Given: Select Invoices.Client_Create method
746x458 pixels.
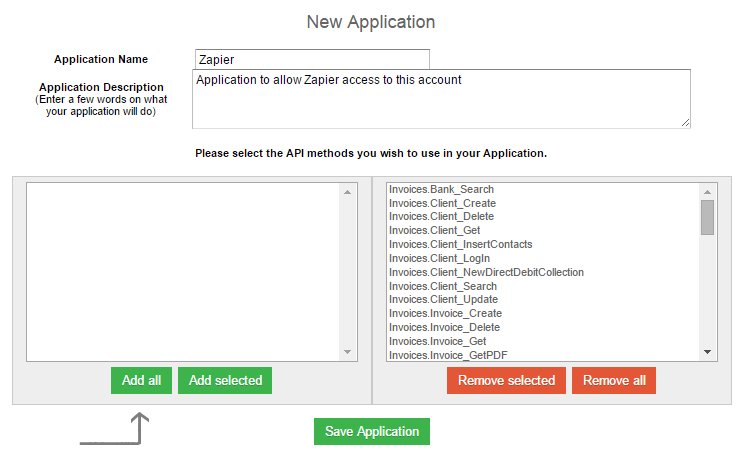Looking at the screenshot, I should 442,203.
